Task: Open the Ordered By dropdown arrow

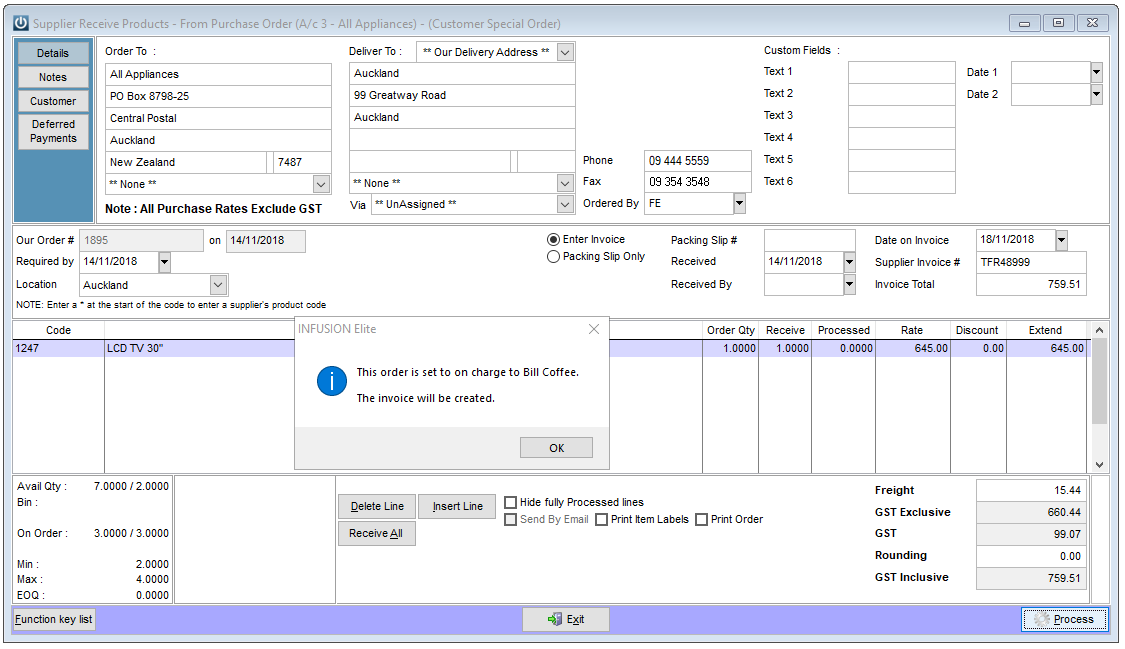Action: [740, 204]
